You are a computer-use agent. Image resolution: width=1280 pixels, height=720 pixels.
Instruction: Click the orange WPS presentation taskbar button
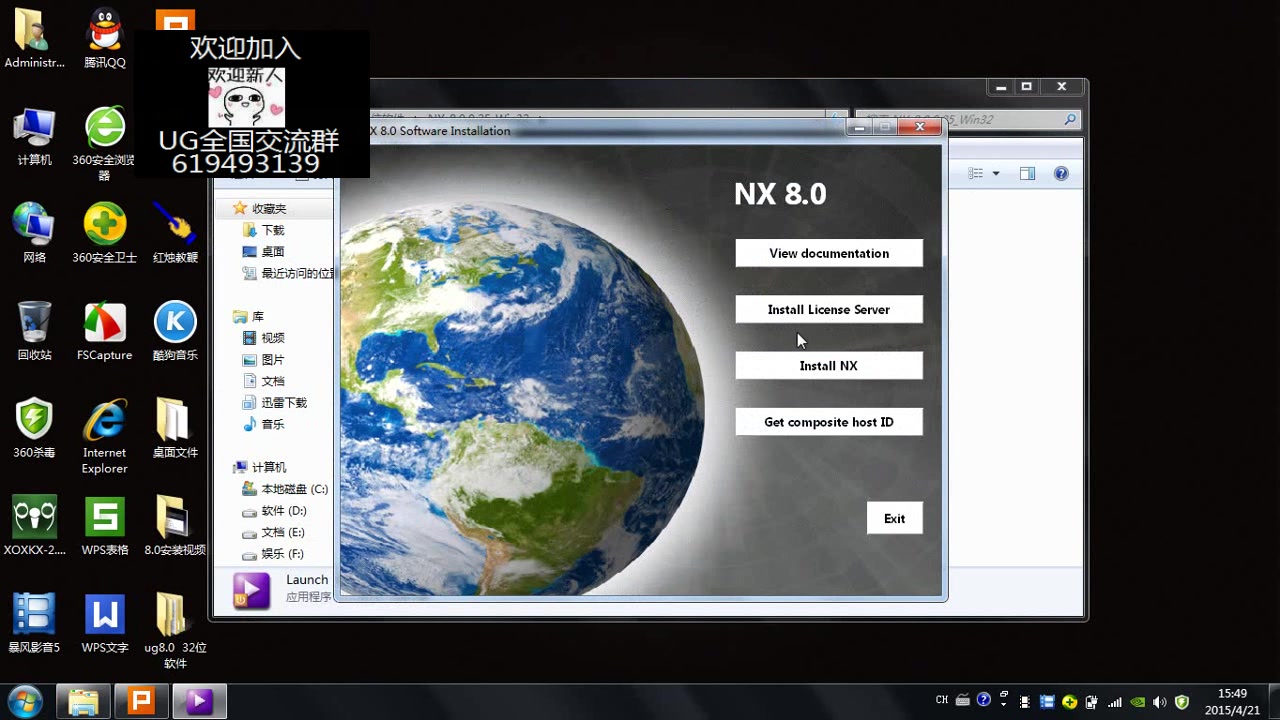tap(141, 701)
